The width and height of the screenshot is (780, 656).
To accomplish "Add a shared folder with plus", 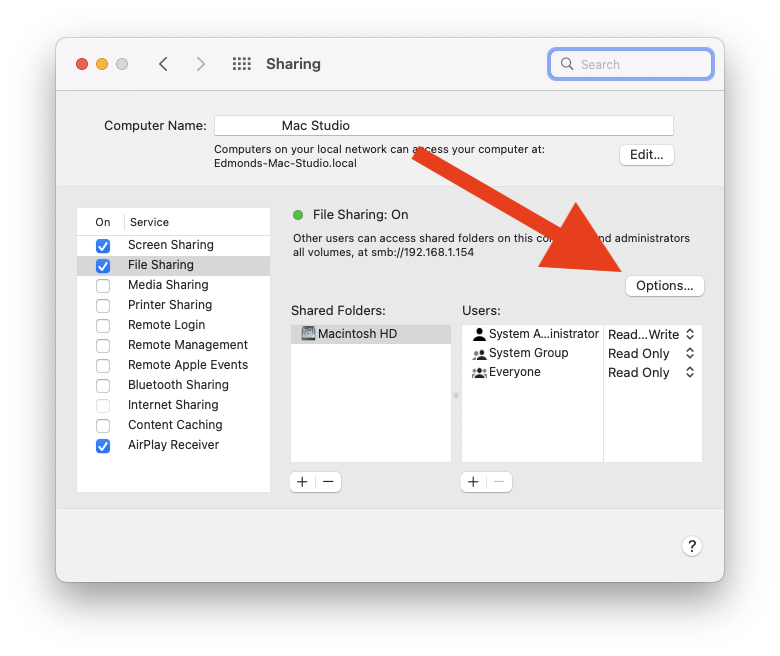I will [x=302, y=481].
